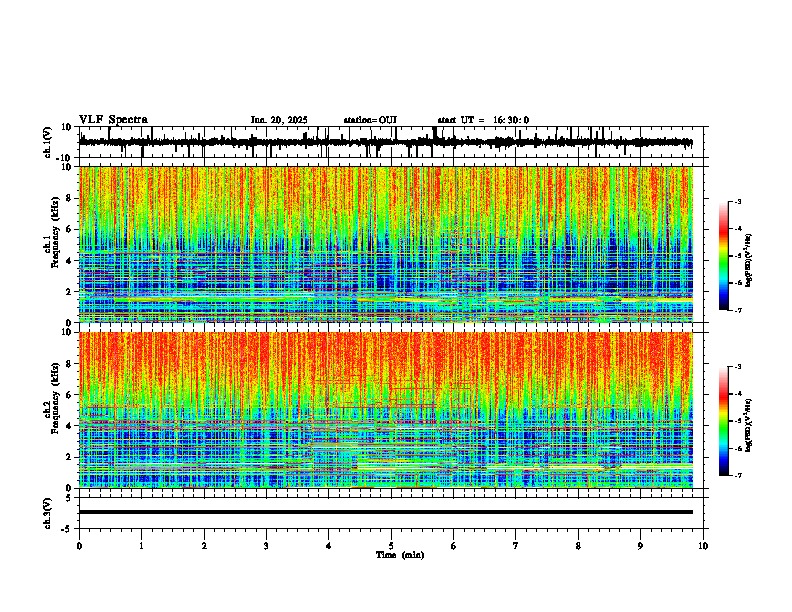
Task: Click the ch.2 spectrogram color scale bar
Action: (x=724, y=421)
